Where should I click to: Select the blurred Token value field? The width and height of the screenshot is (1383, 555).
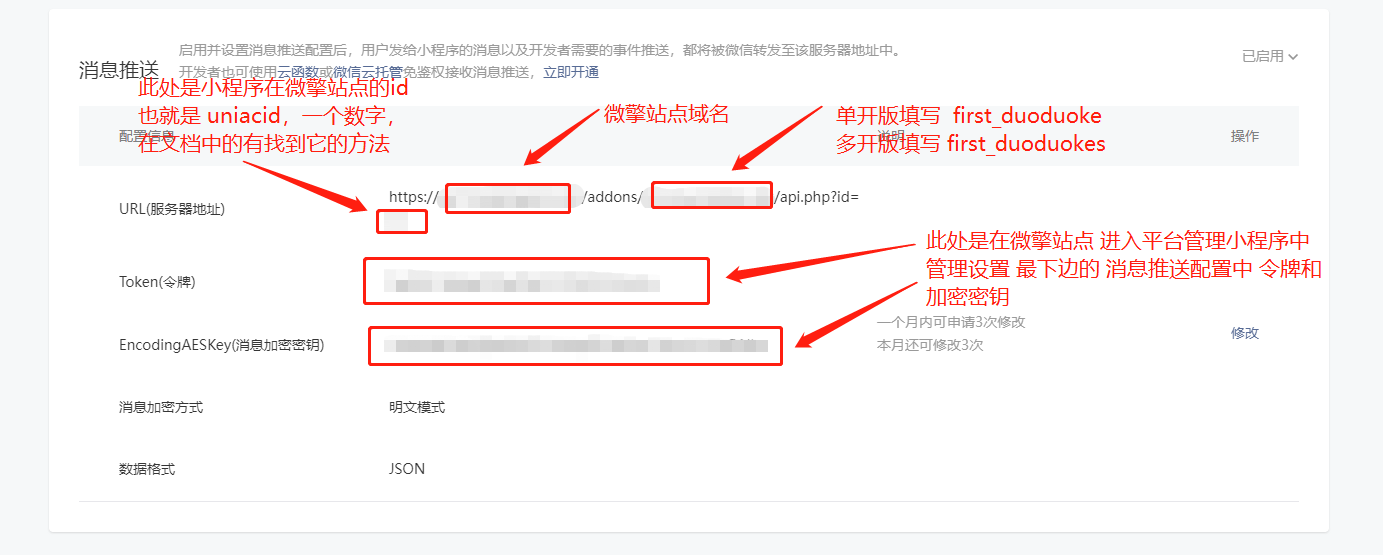click(x=537, y=281)
